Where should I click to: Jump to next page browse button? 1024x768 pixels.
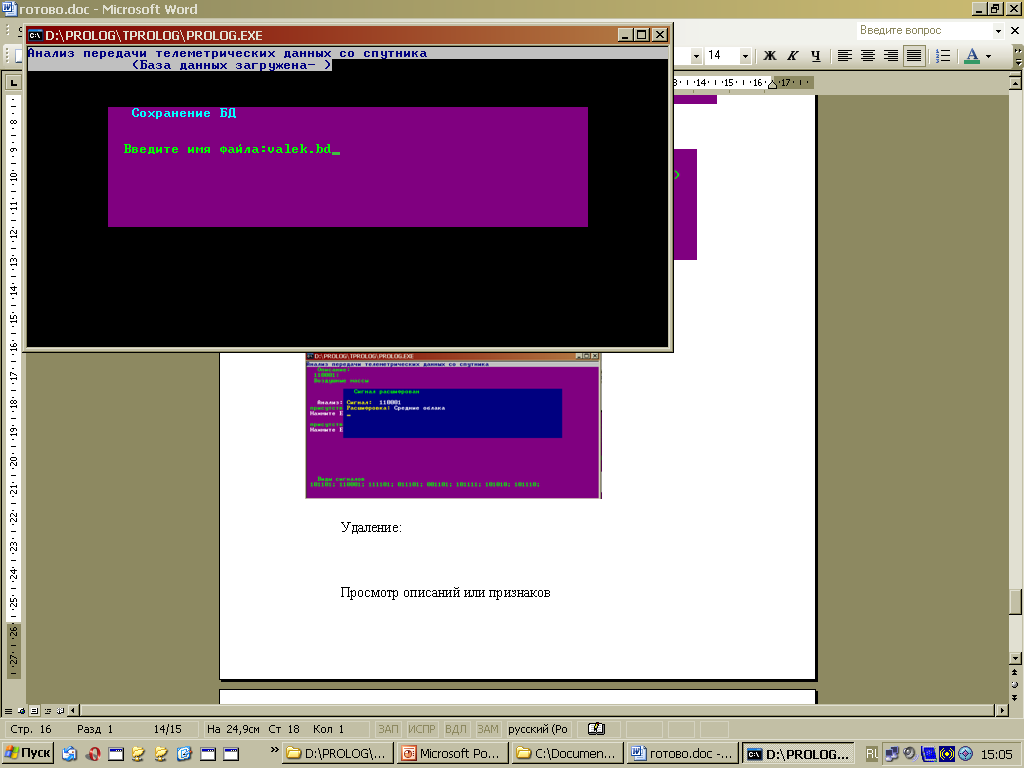(x=1016, y=697)
